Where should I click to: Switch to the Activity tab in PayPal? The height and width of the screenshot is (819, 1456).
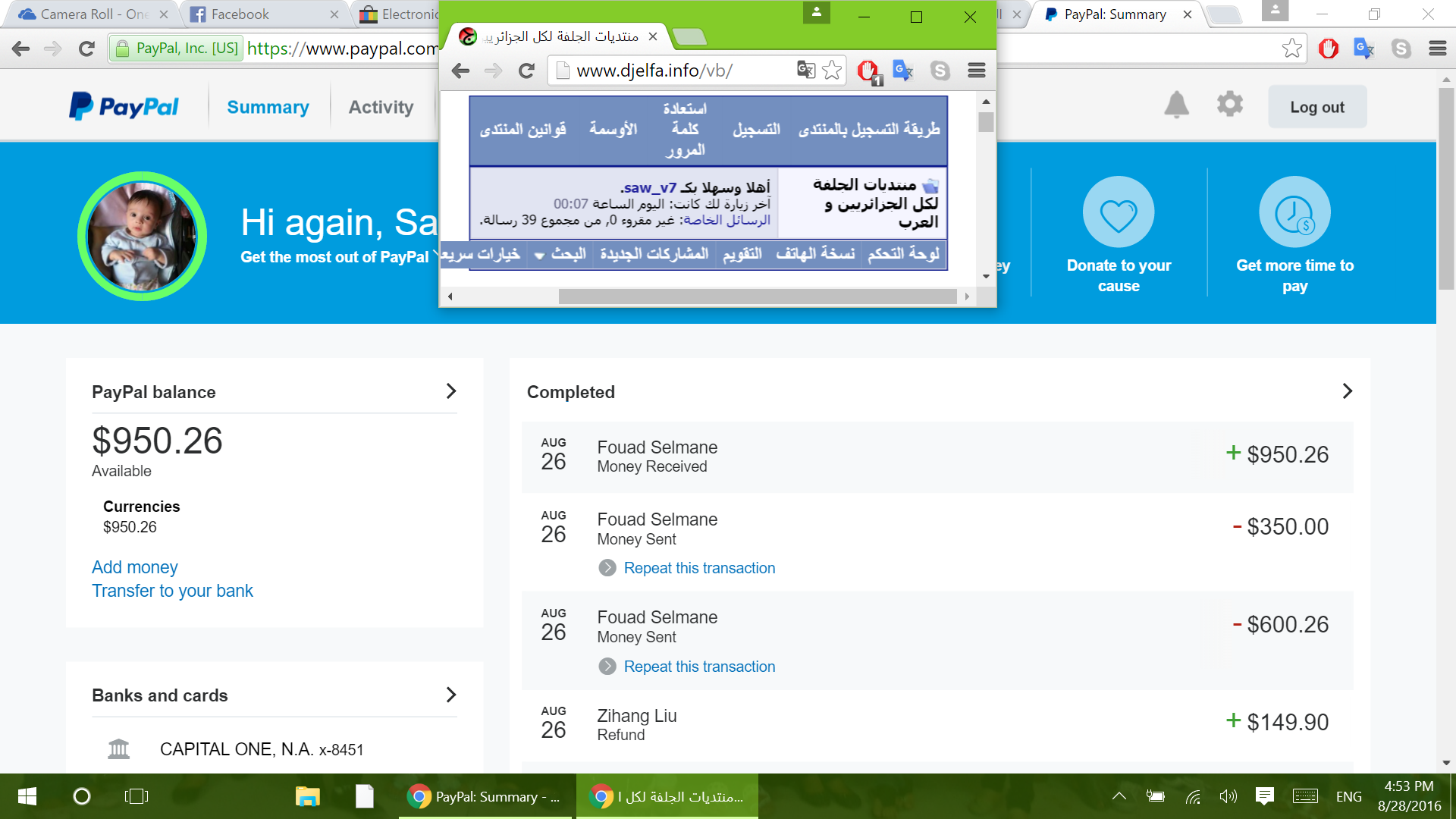pyautogui.click(x=381, y=107)
